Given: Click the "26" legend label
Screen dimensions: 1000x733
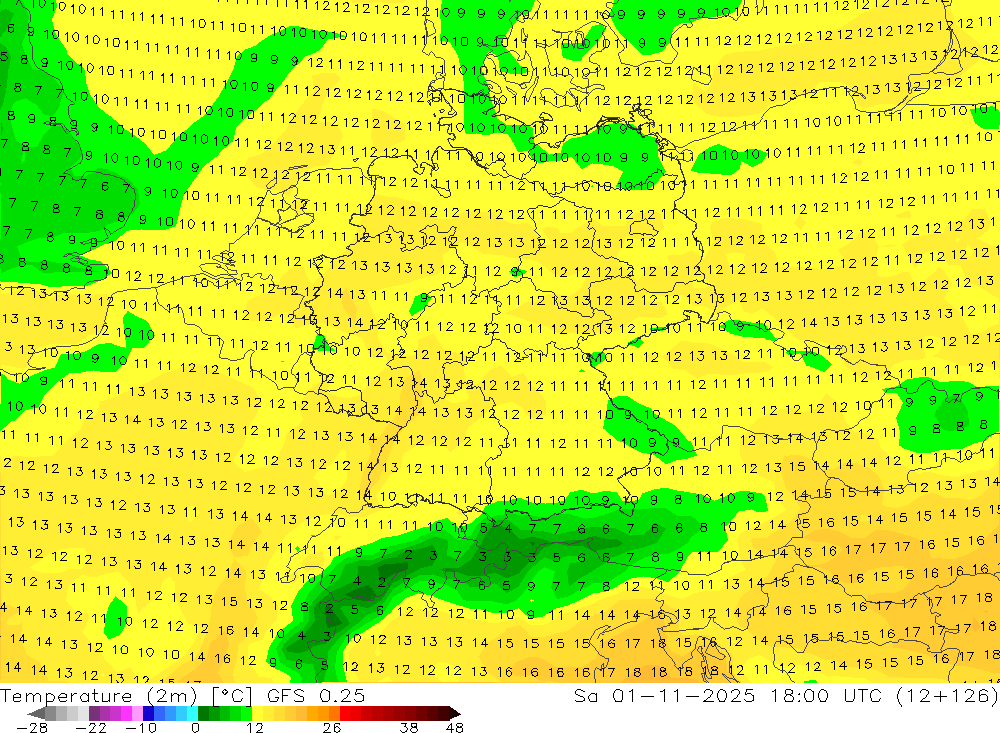Looking at the screenshot, I should click(x=332, y=727).
